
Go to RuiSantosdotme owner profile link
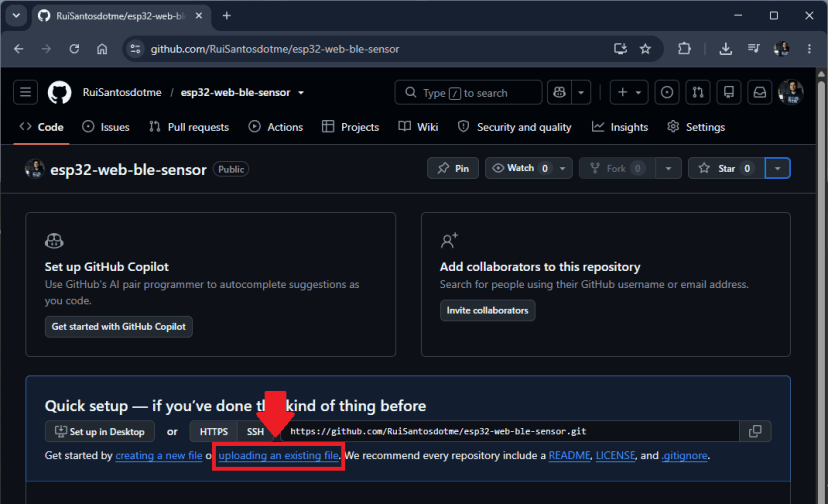(x=122, y=92)
